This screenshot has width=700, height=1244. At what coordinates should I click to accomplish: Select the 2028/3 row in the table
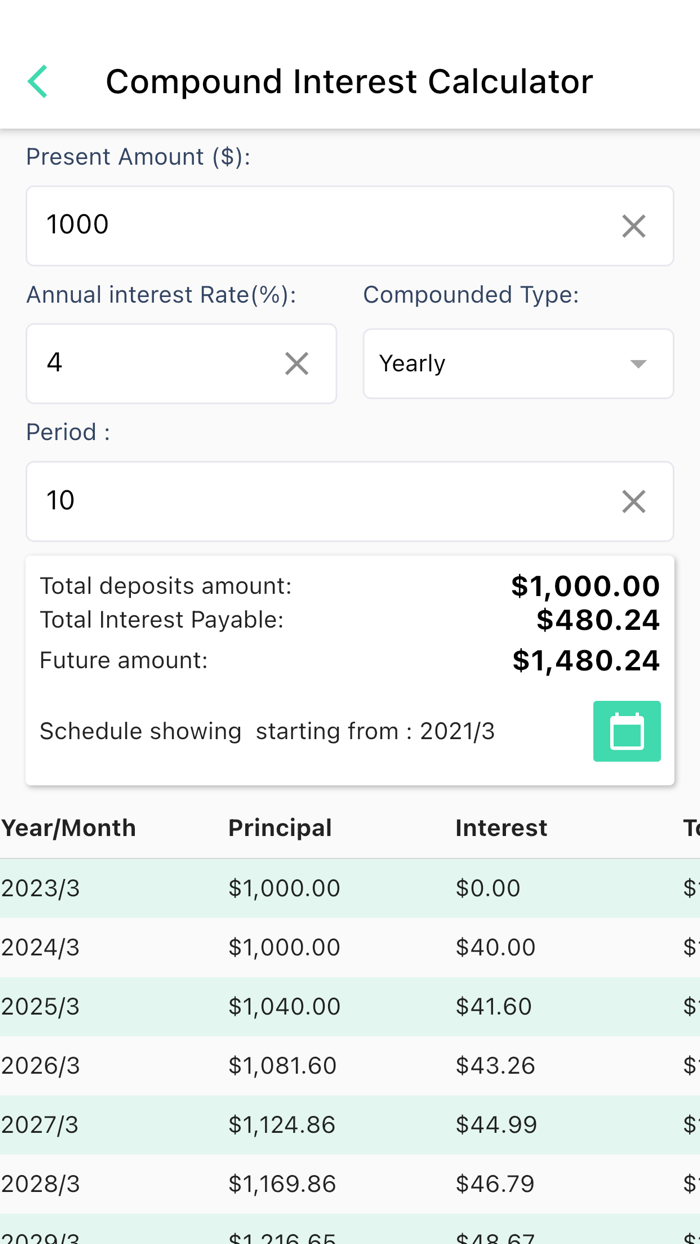[300, 1183]
